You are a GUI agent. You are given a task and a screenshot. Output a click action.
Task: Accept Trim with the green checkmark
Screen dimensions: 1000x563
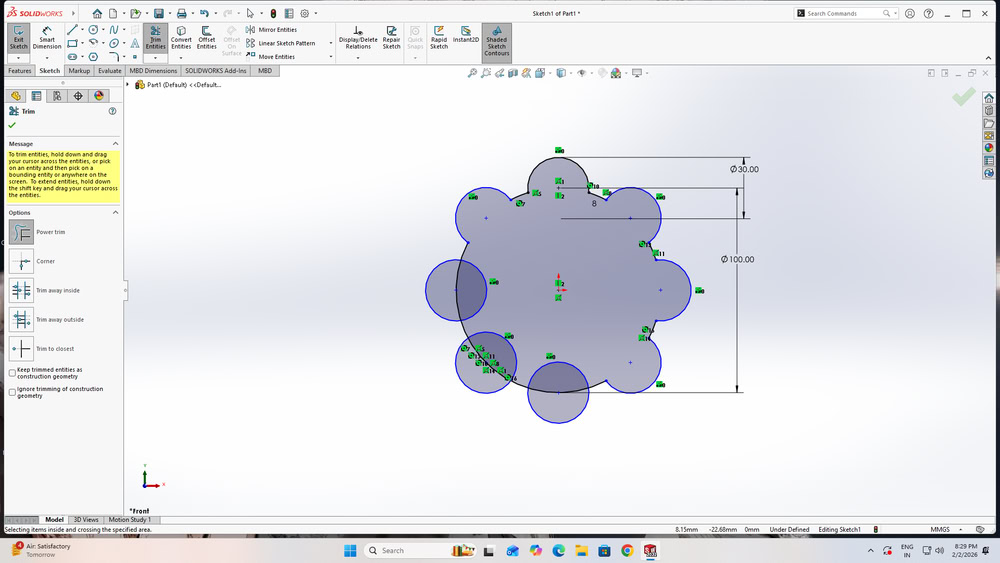(12, 125)
